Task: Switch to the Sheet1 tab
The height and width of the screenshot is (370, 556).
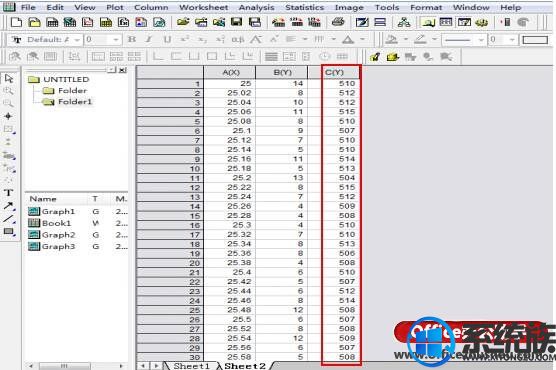Action: click(x=191, y=366)
